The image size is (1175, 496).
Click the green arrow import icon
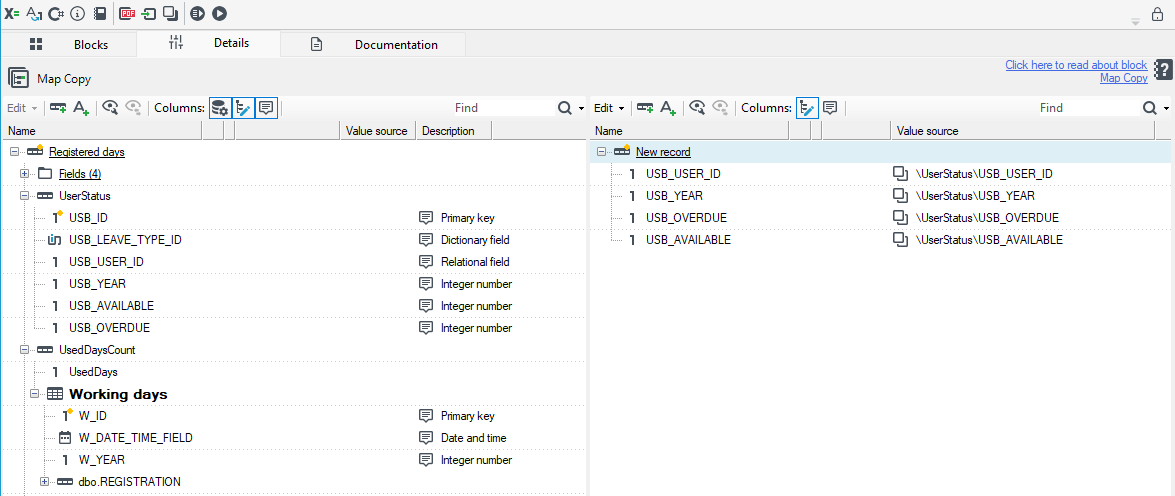[x=149, y=13]
